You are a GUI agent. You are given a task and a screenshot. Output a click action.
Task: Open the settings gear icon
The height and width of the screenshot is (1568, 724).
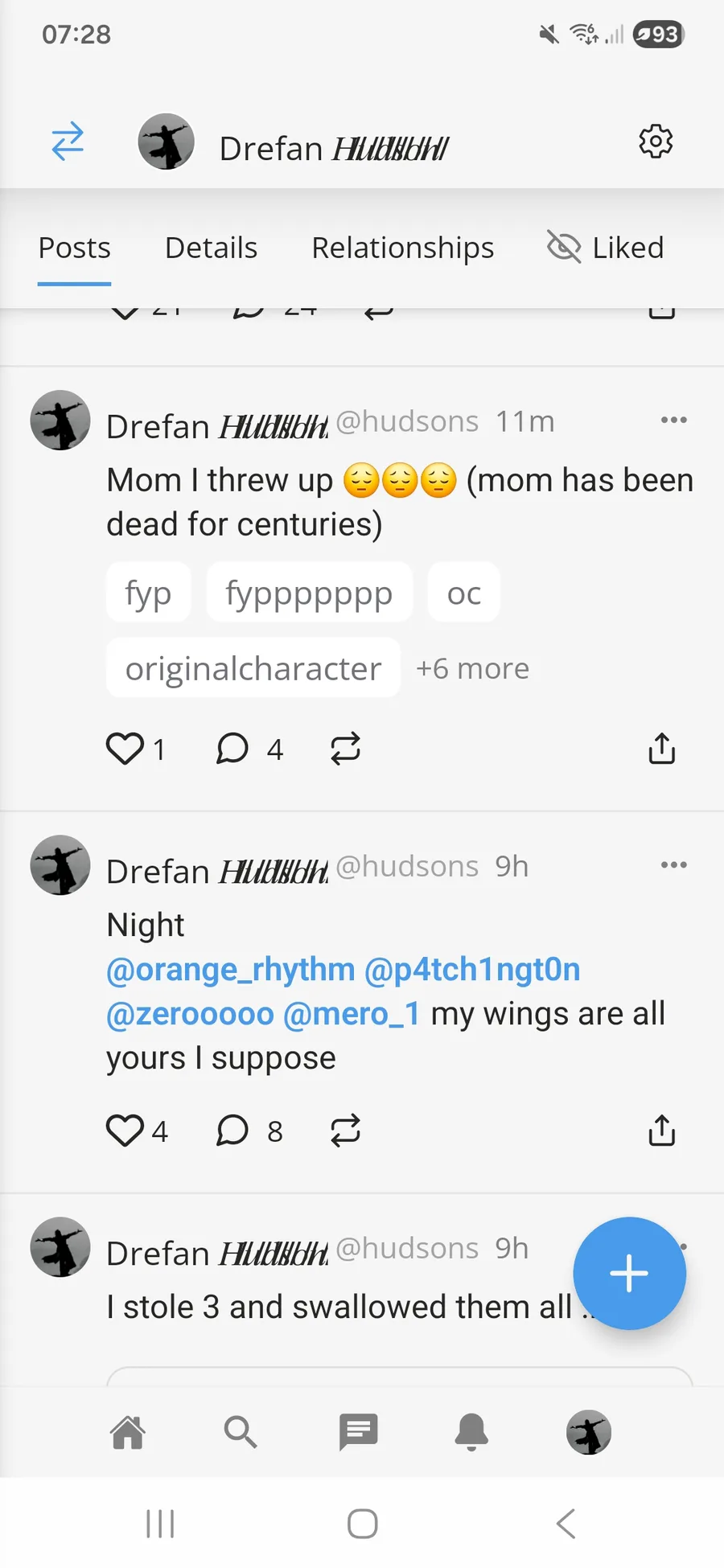[x=656, y=142]
